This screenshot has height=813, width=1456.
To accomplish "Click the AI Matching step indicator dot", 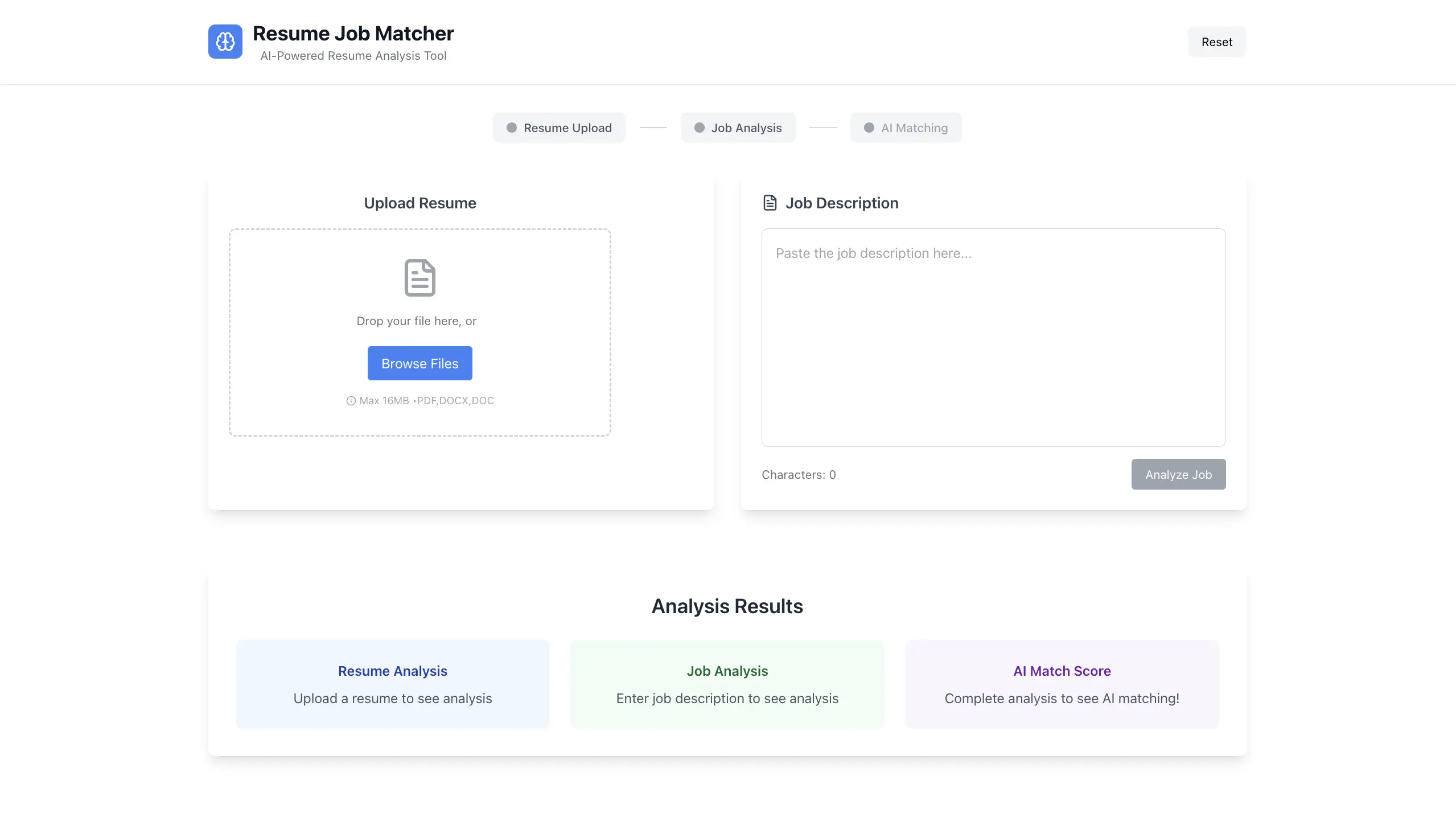I will click(x=869, y=128).
